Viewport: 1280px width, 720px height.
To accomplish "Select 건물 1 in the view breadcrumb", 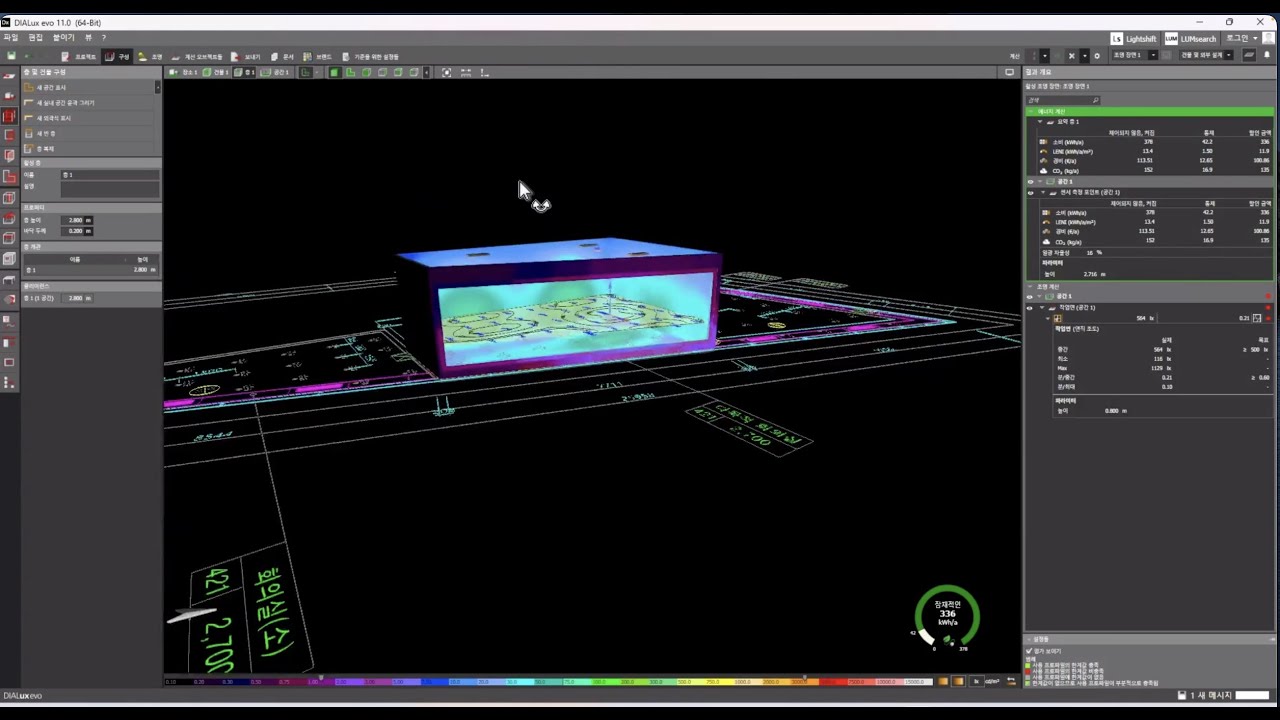I will (x=216, y=72).
